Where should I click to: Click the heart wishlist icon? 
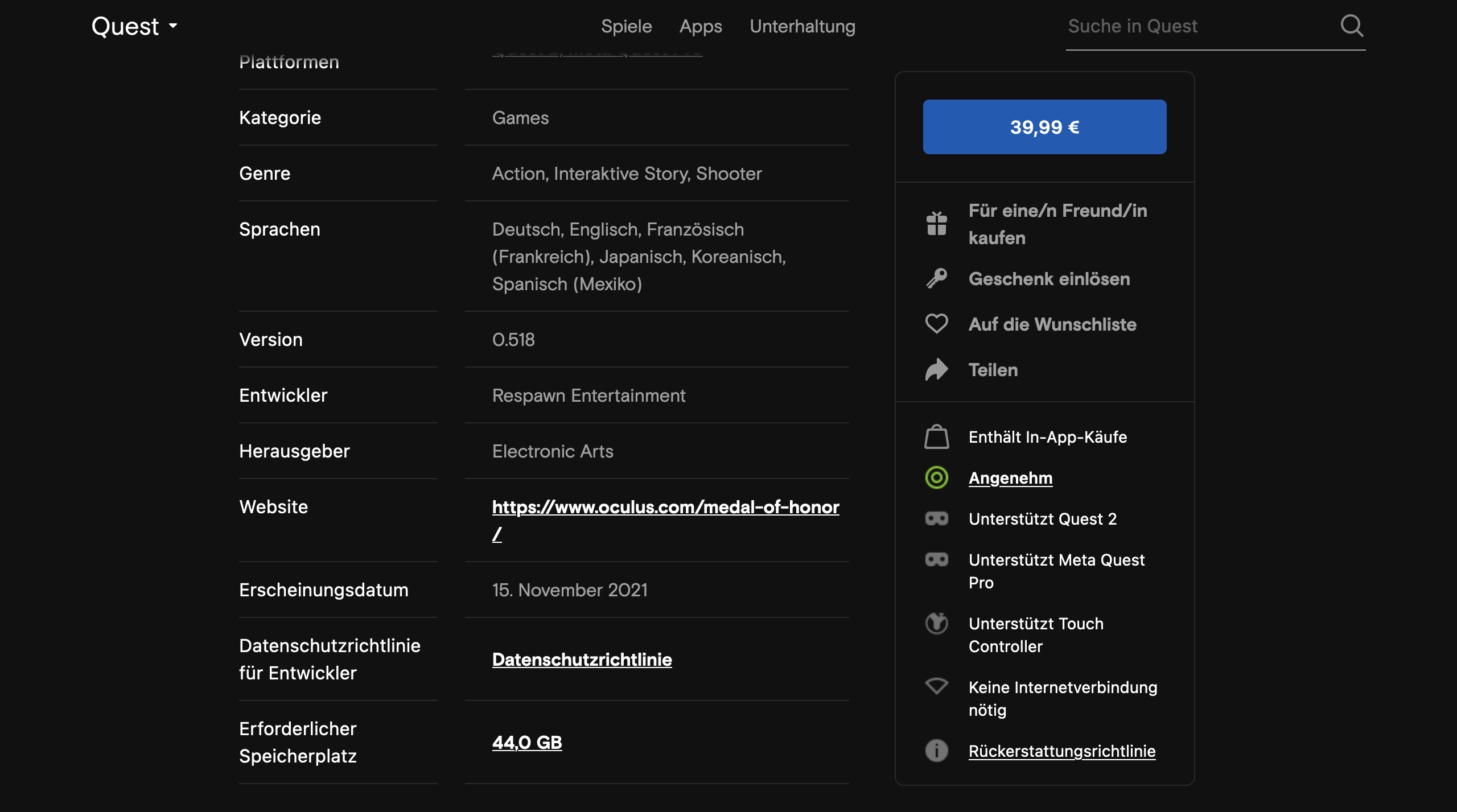936,324
